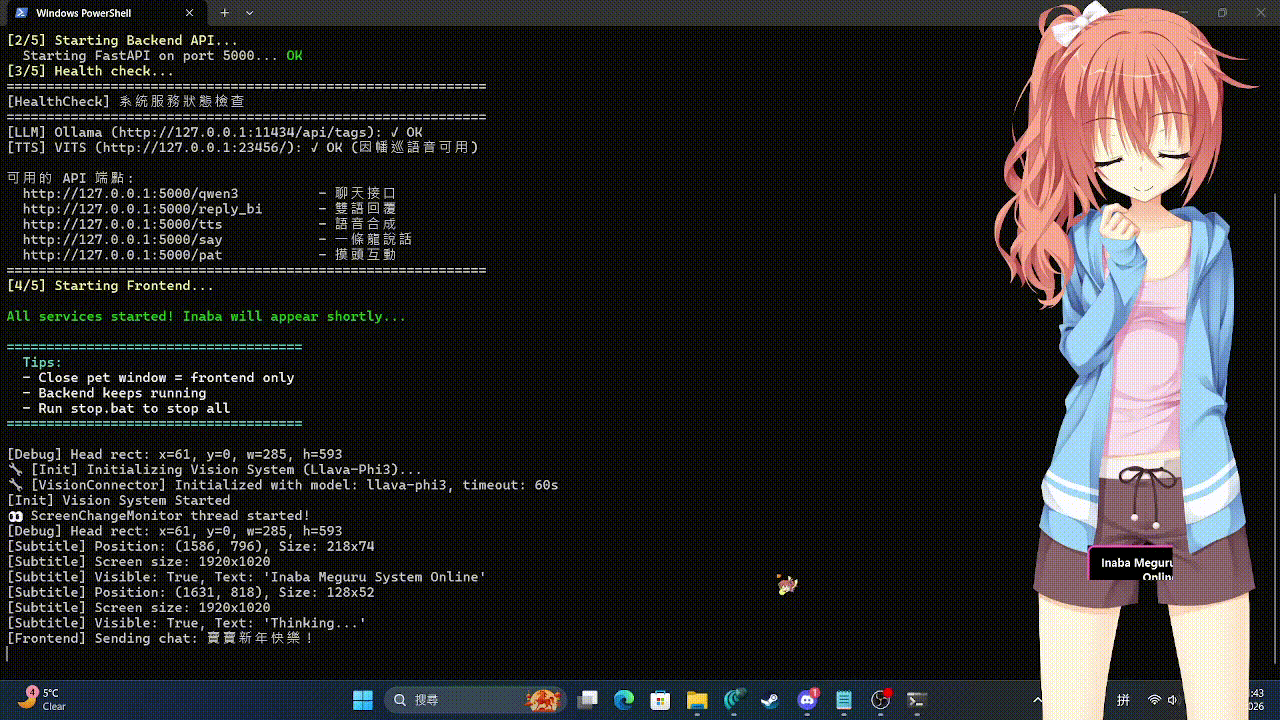Click the http://127.0.0.1:5000/say endpoint URL
Viewport: 1280px width, 720px height.
(x=122, y=240)
